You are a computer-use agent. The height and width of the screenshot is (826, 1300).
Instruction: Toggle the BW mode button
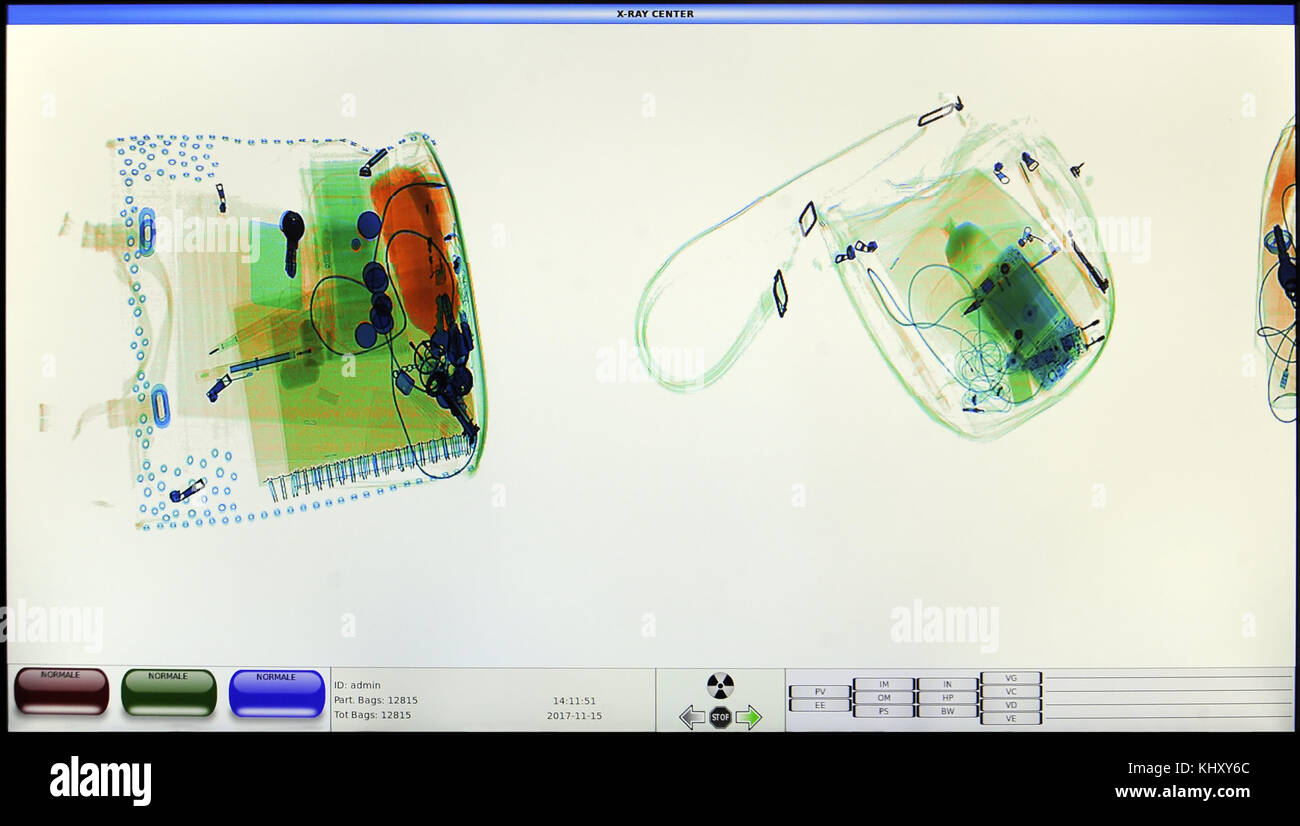[x=947, y=711]
